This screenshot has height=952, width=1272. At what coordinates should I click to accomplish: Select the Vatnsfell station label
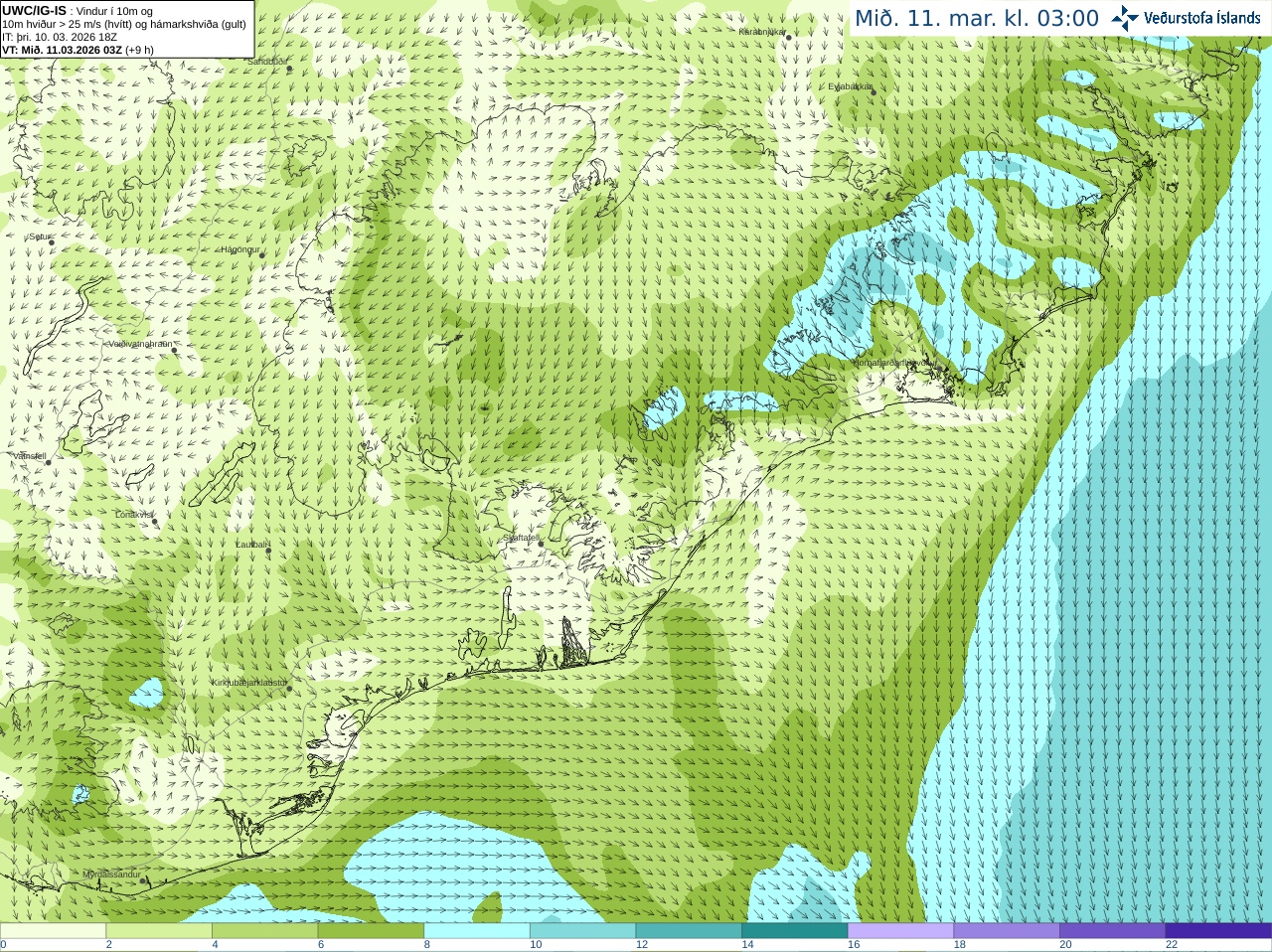(x=29, y=456)
